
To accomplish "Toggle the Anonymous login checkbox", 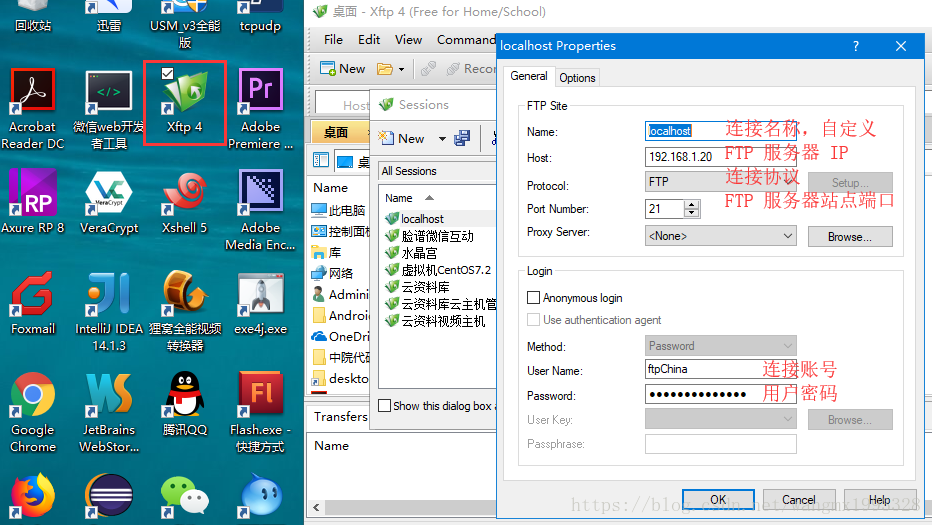I will point(534,297).
